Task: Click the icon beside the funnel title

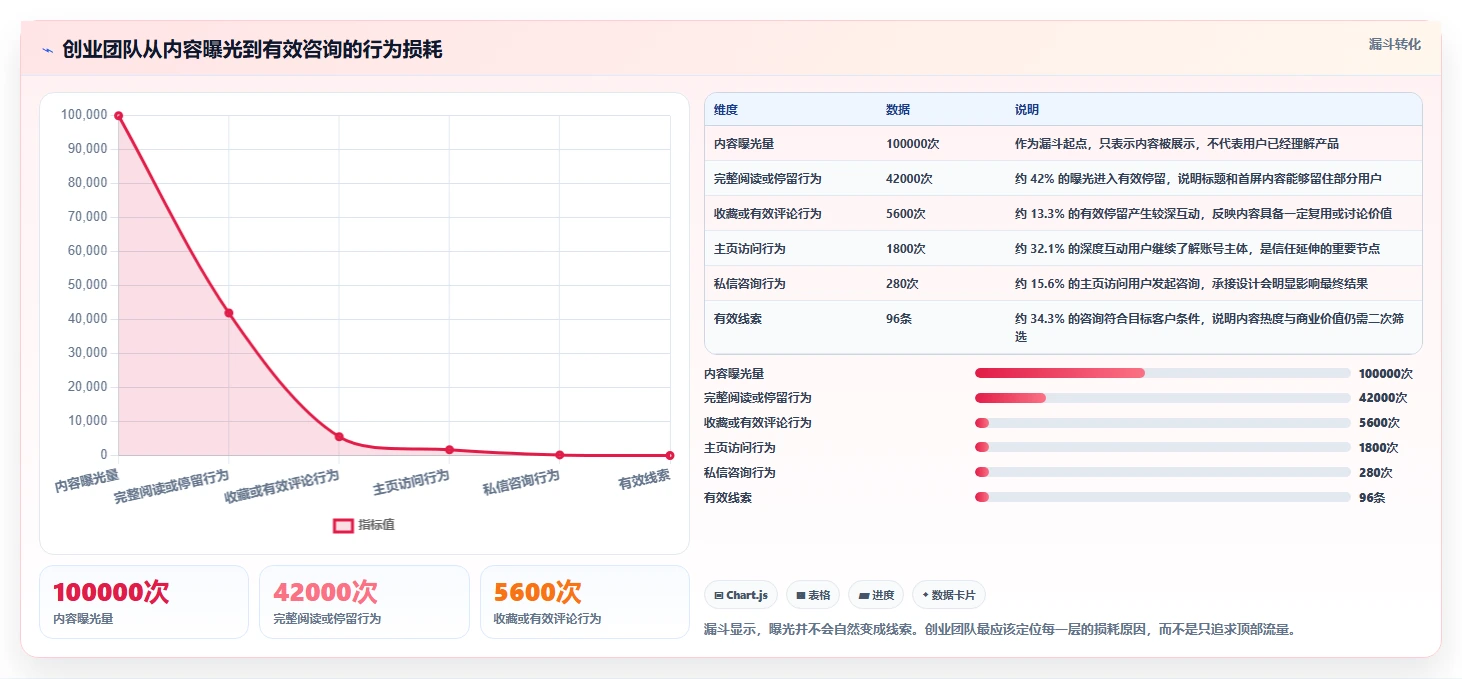Action: (x=47, y=50)
